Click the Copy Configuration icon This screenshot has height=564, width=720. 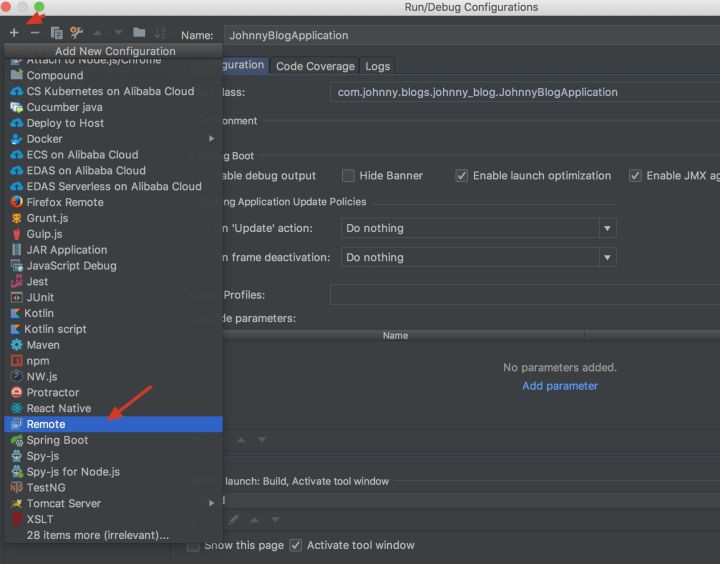56,33
